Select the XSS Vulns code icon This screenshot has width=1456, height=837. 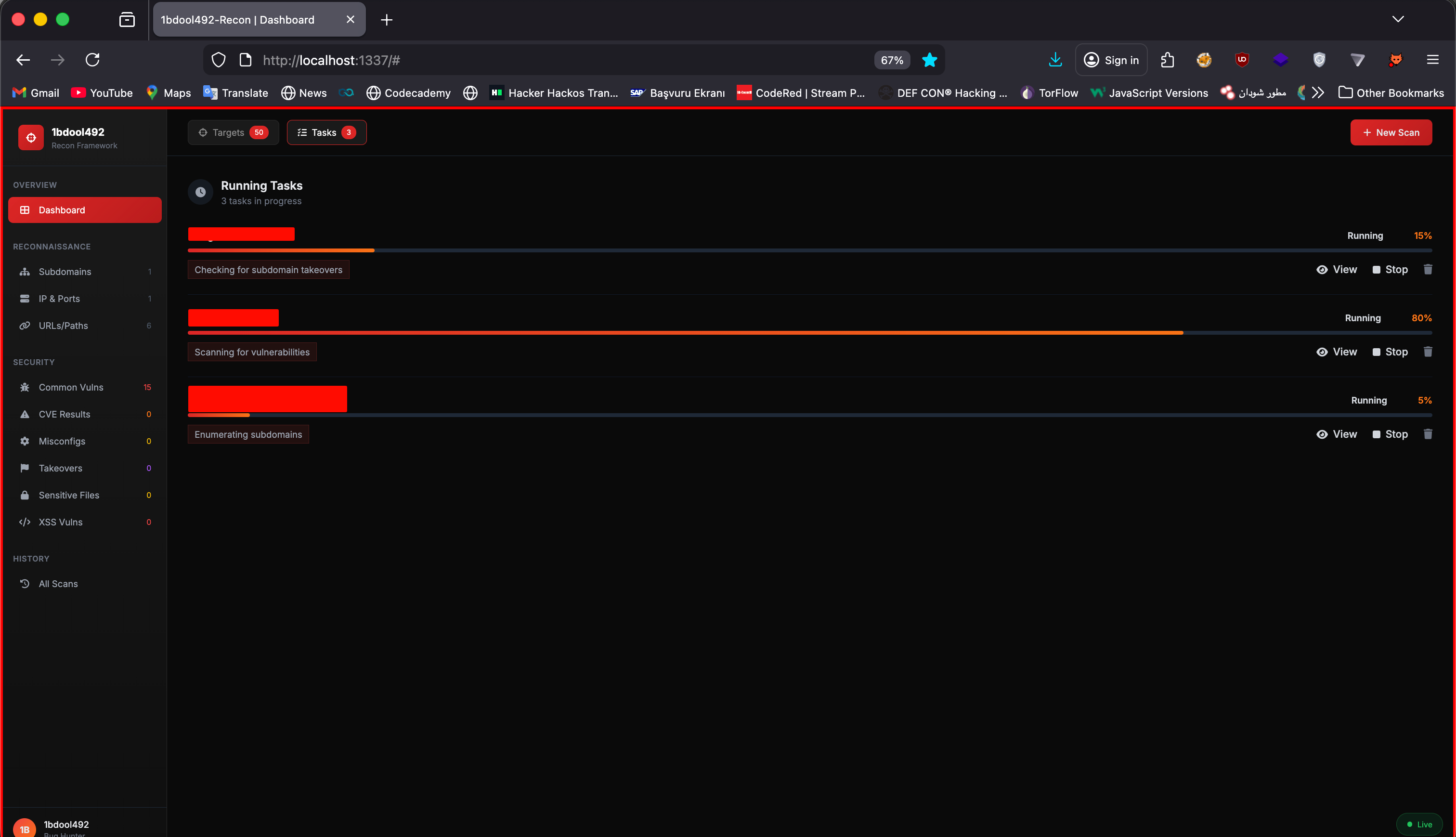click(x=25, y=522)
